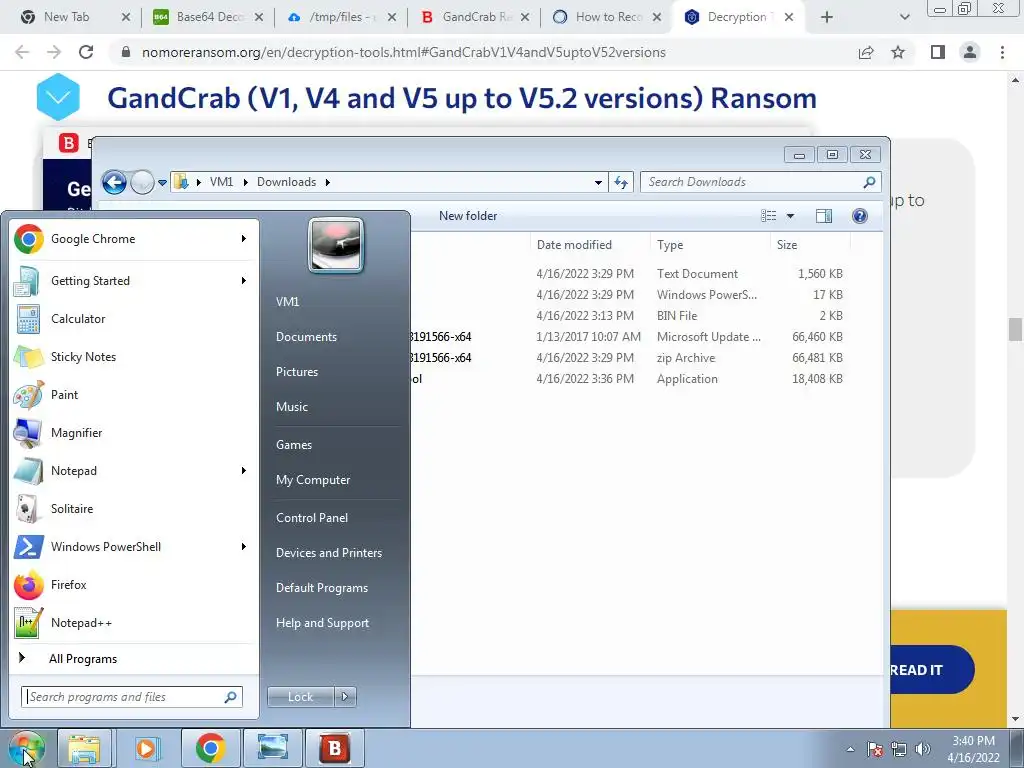This screenshot has width=1024, height=768.
Task: Open Explorer help icon
Action: (x=860, y=216)
